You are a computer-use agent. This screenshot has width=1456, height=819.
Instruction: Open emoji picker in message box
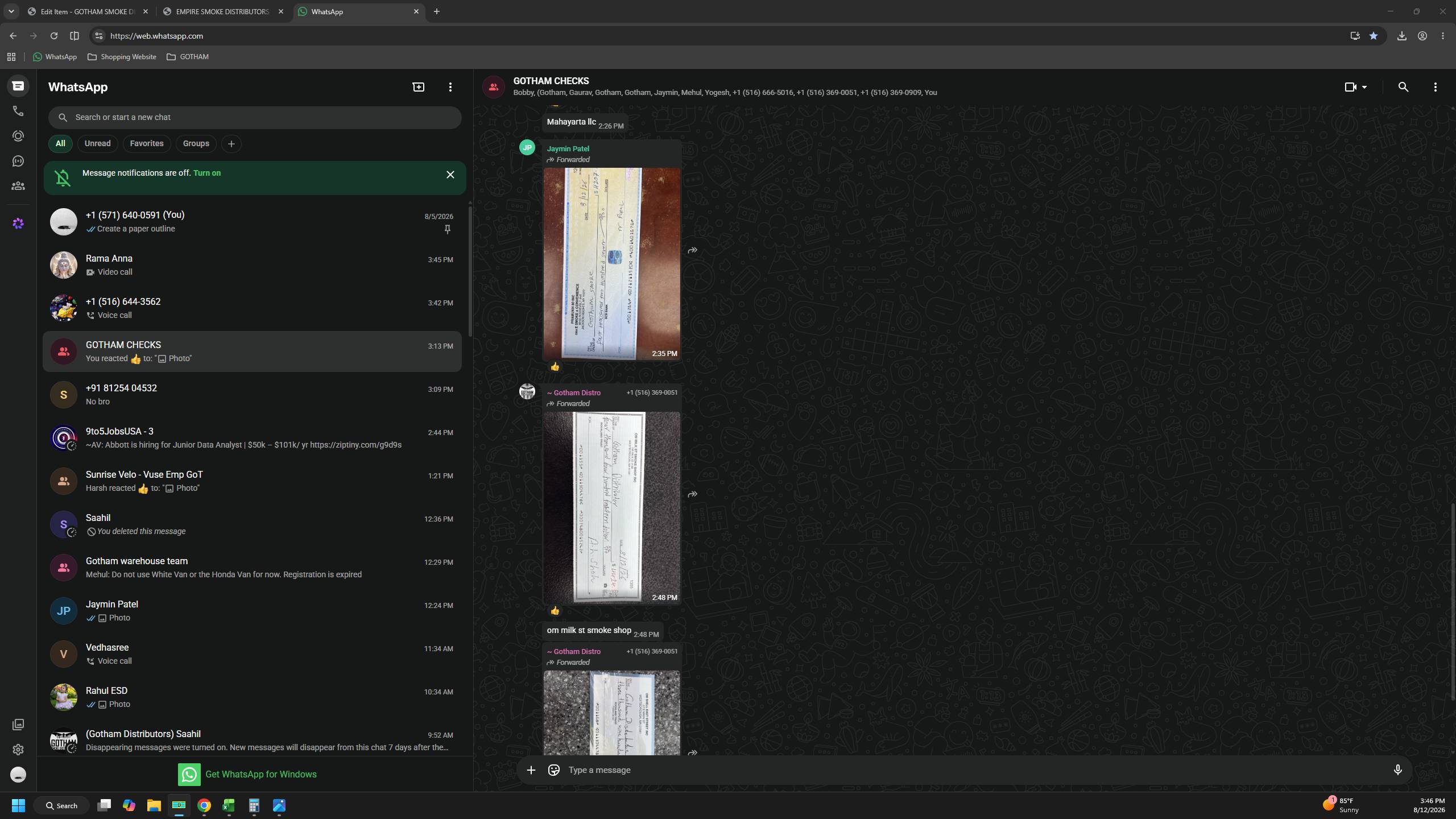[x=553, y=770]
